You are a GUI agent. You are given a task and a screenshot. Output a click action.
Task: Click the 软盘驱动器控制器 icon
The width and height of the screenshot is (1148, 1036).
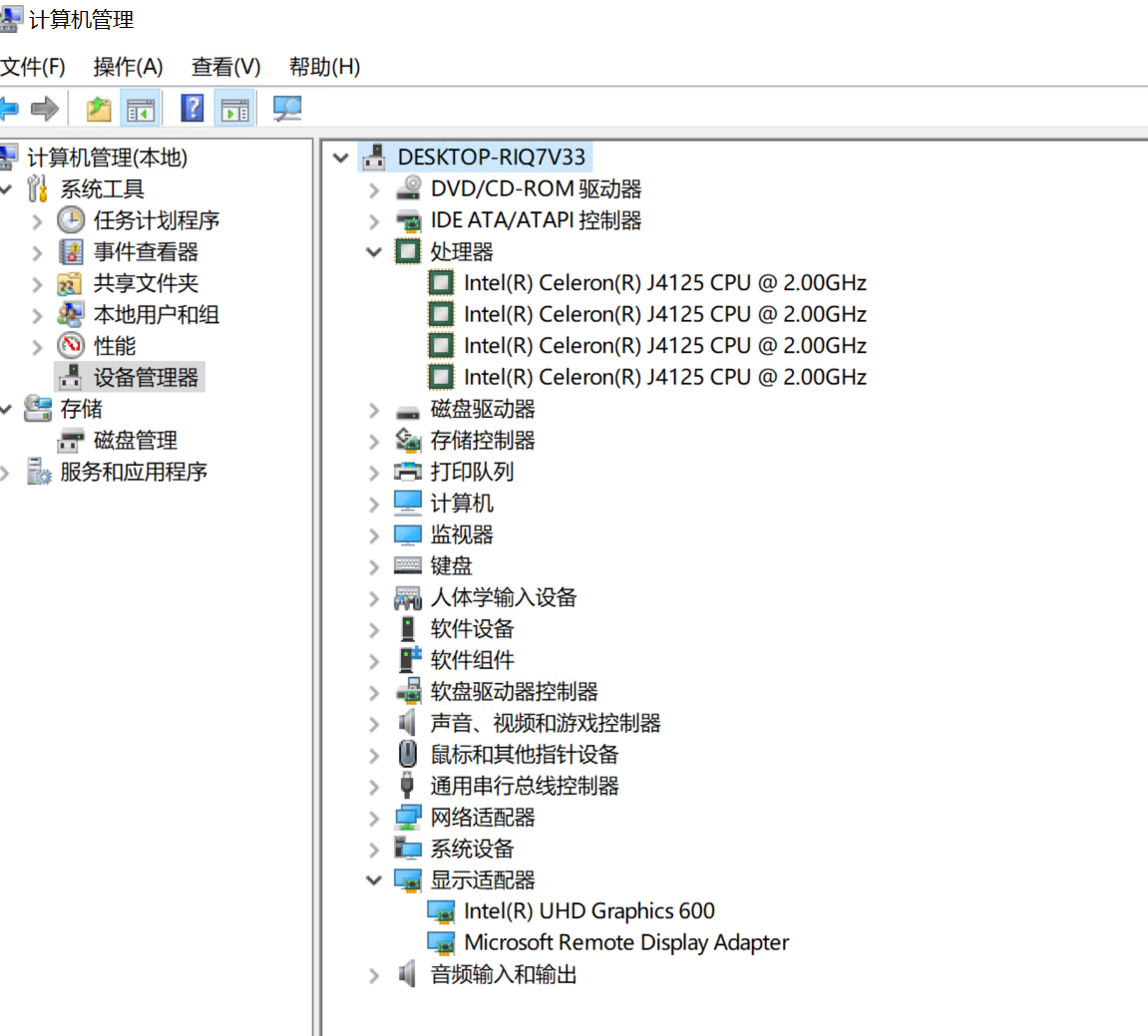coord(409,691)
